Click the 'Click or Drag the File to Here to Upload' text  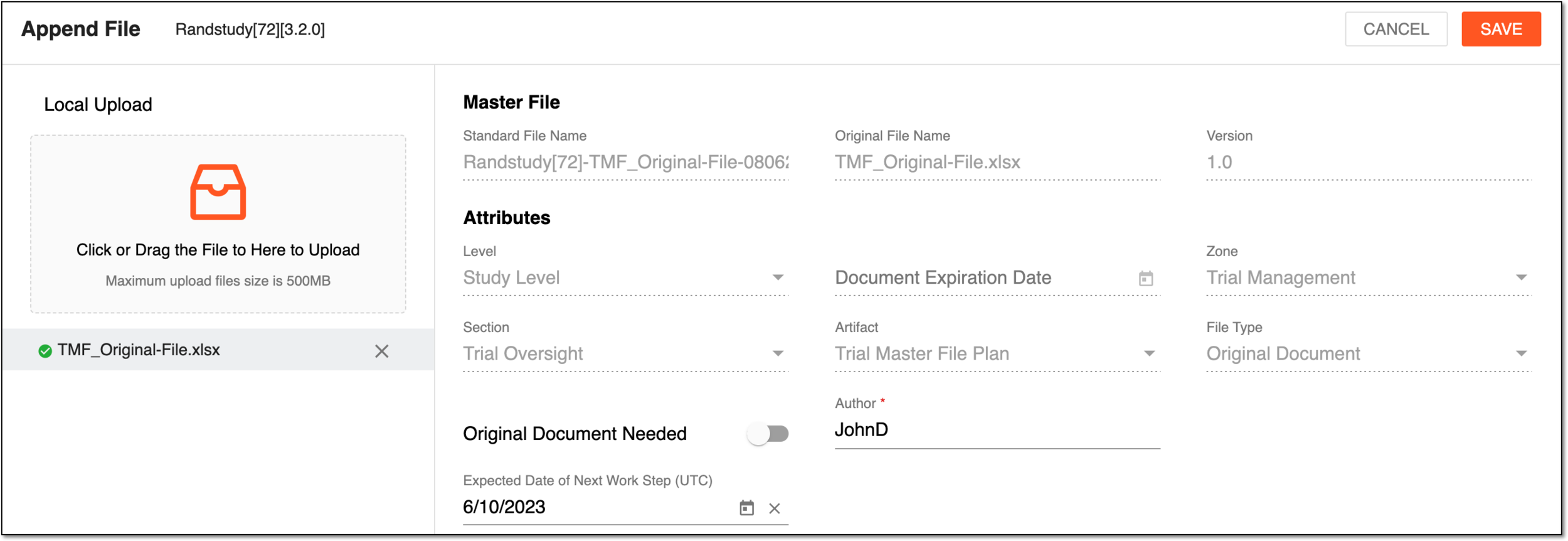click(x=218, y=250)
